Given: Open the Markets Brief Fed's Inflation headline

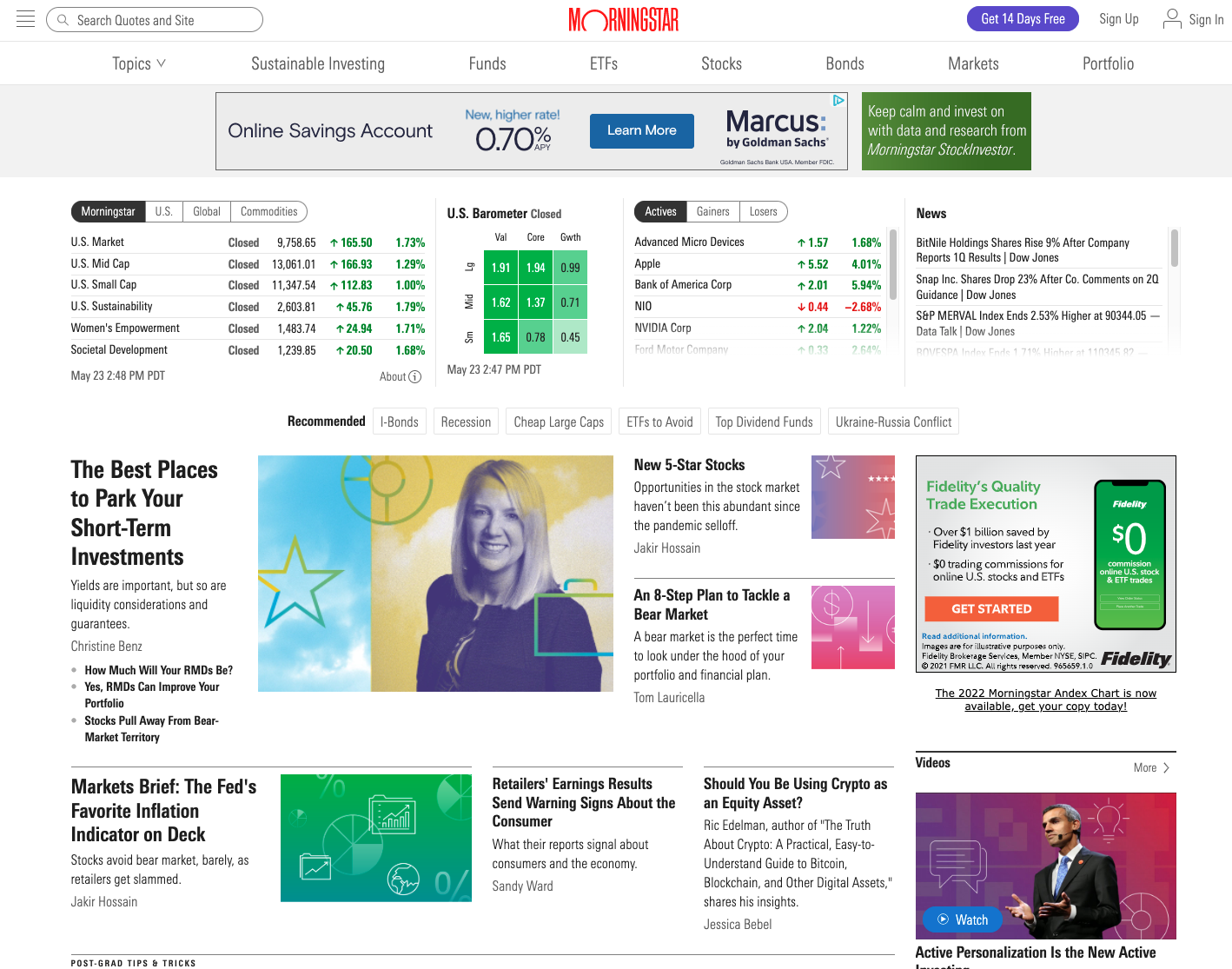Looking at the screenshot, I should 163,811.
